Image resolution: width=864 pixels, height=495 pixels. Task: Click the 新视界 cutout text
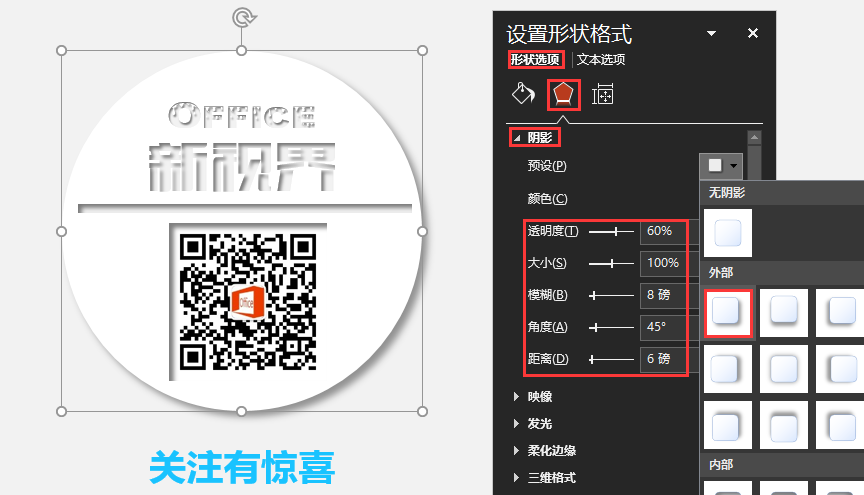tap(242, 167)
